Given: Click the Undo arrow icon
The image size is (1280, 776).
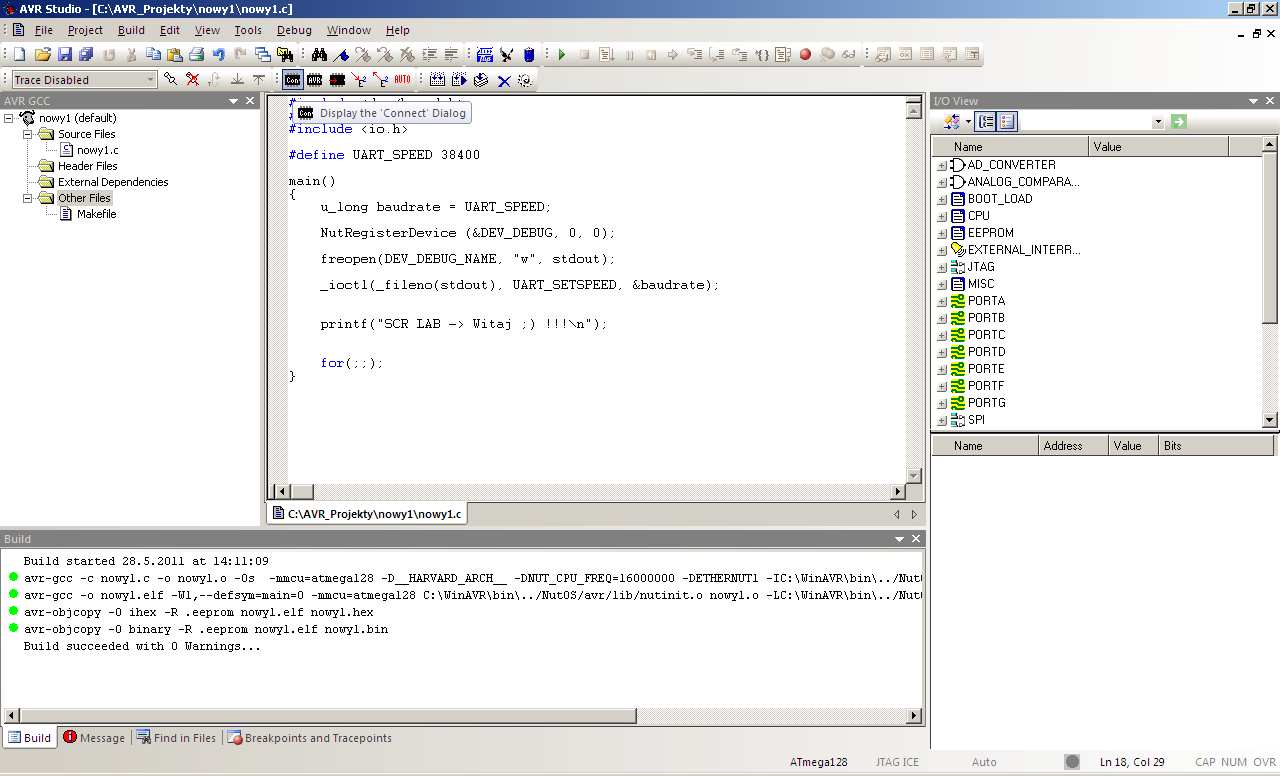Looking at the screenshot, I should pyautogui.click(x=218, y=54).
